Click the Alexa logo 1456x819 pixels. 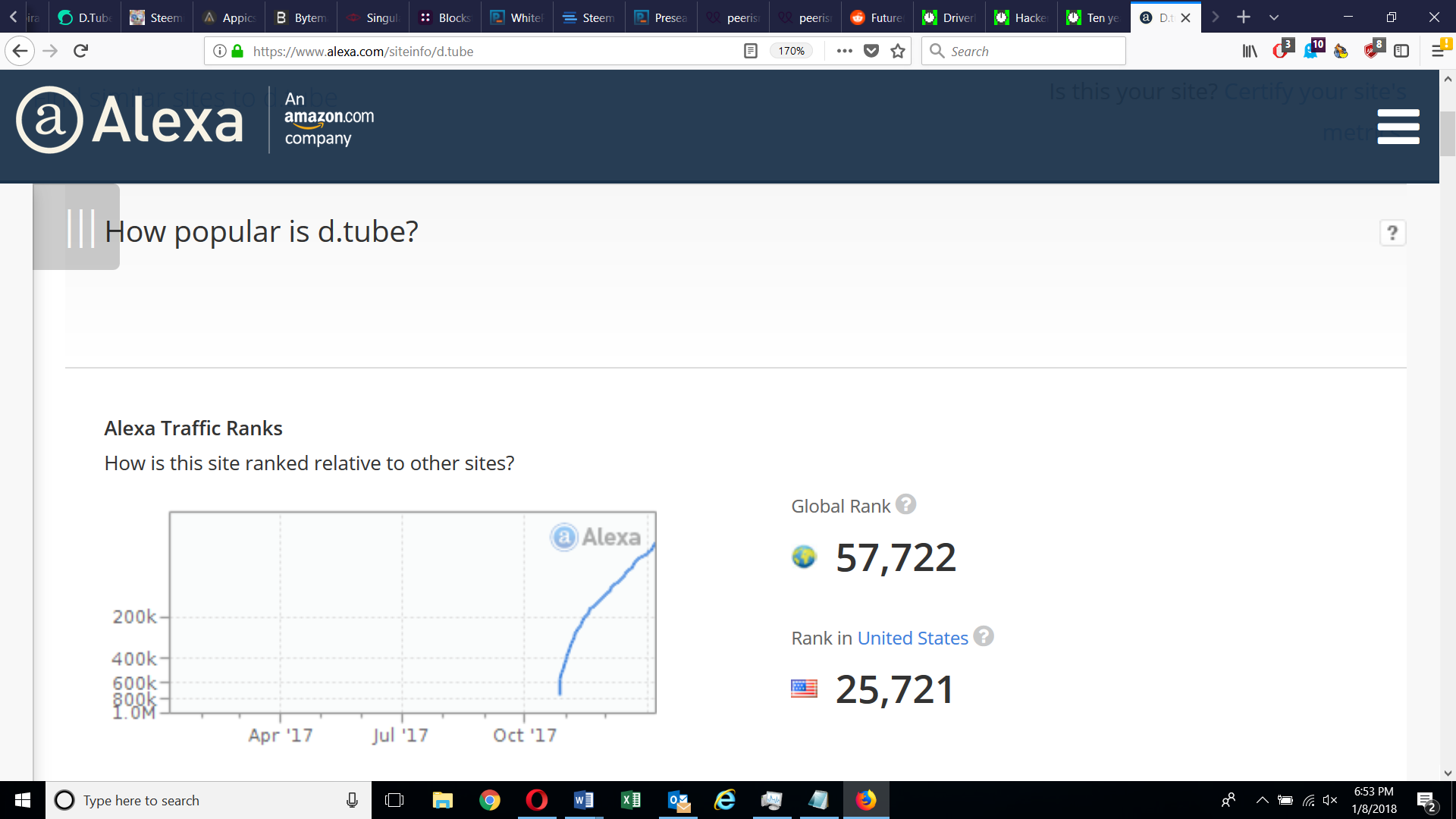pos(130,120)
